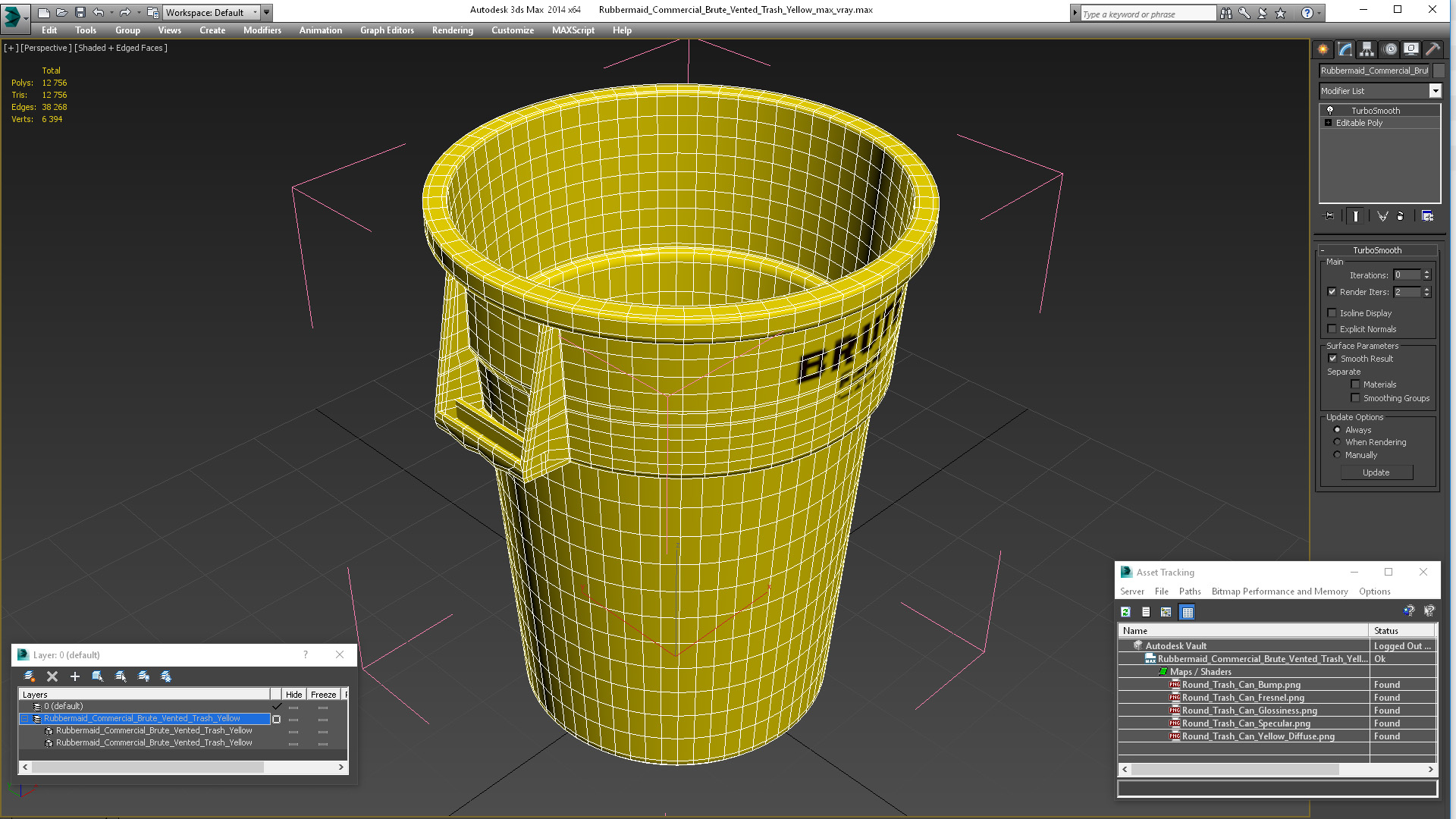Enable Separate by Materials checkbox
Screen dimensions: 1456x819
(x=1355, y=384)
